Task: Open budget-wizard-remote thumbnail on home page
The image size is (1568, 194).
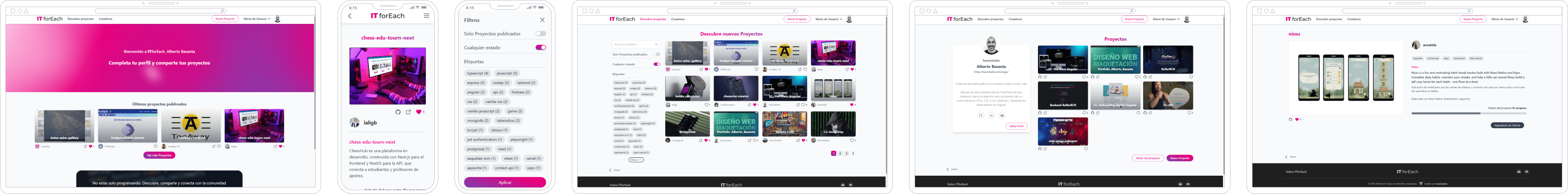Action: (128, 126)
